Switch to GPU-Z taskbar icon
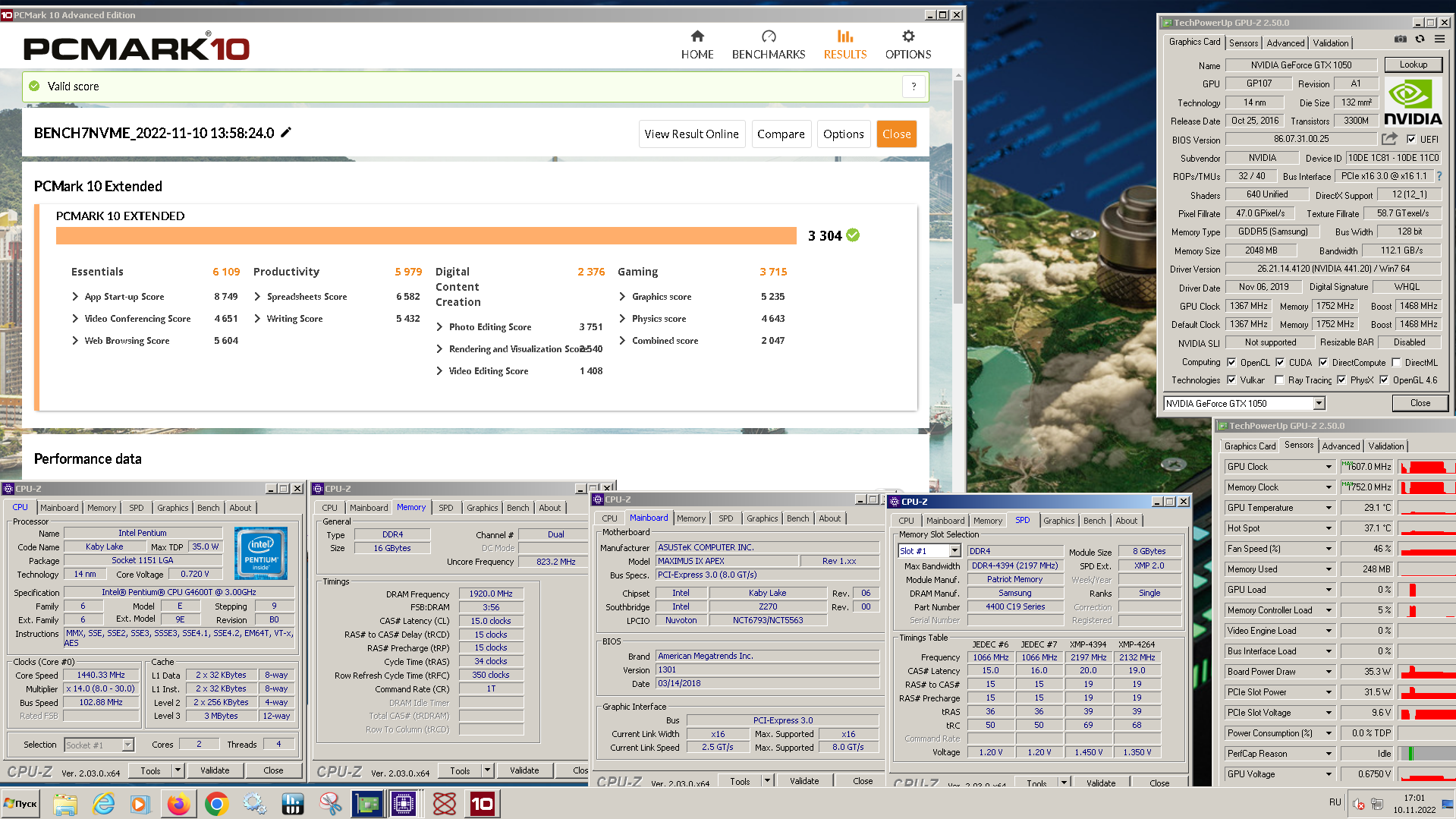1456x819 pixels. [368, 804]
